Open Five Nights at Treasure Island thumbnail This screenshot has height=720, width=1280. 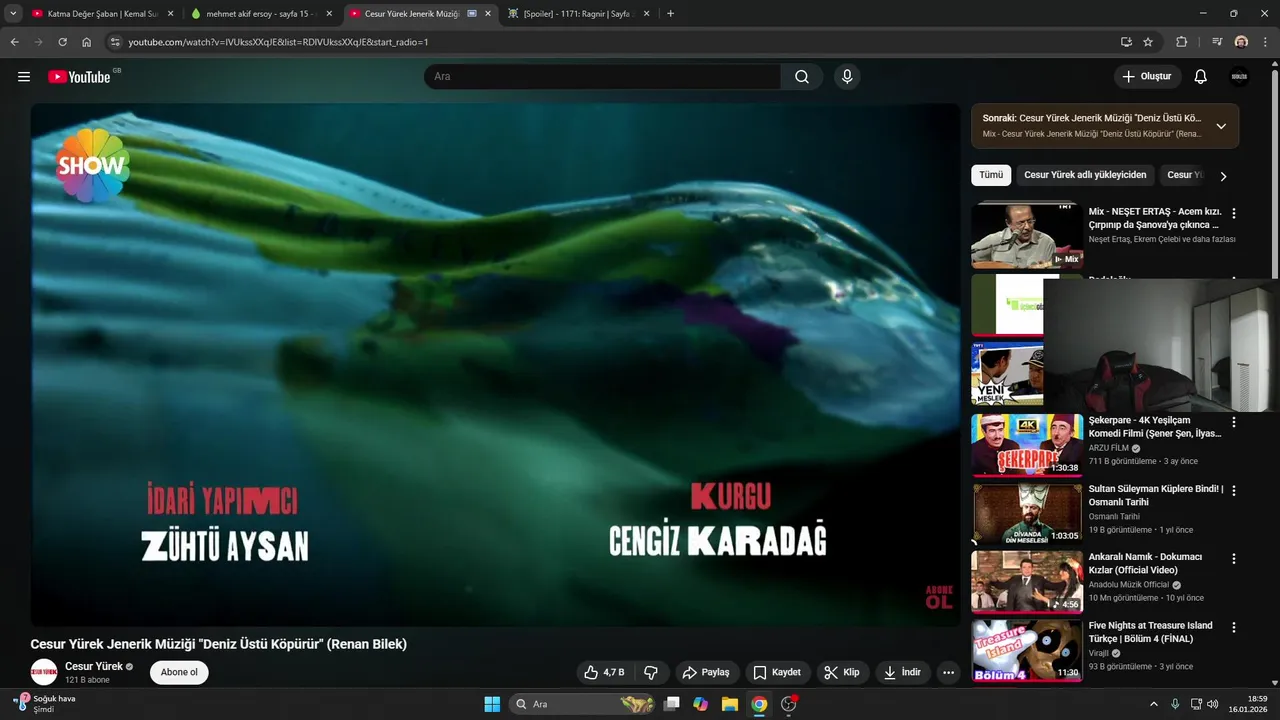coord(1027,650)
